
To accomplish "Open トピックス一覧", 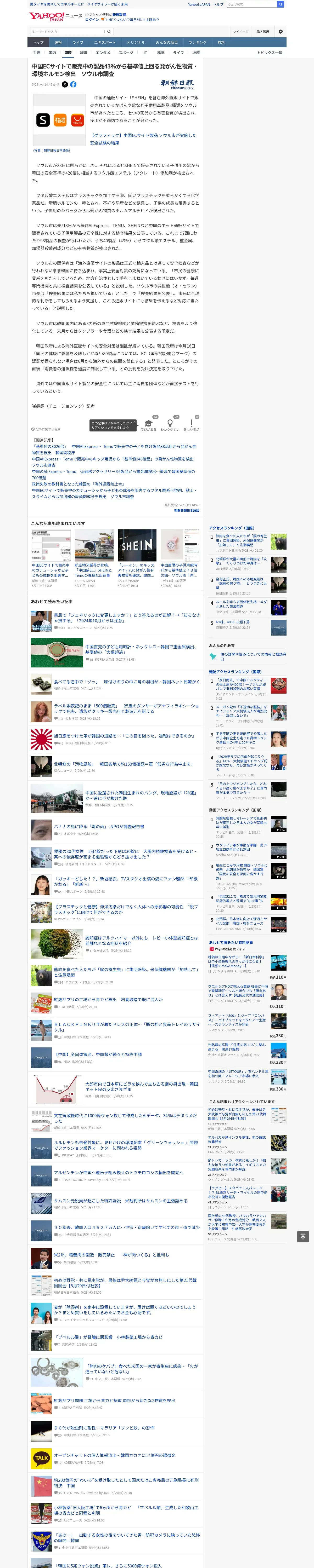I will [x=270, y=53].
